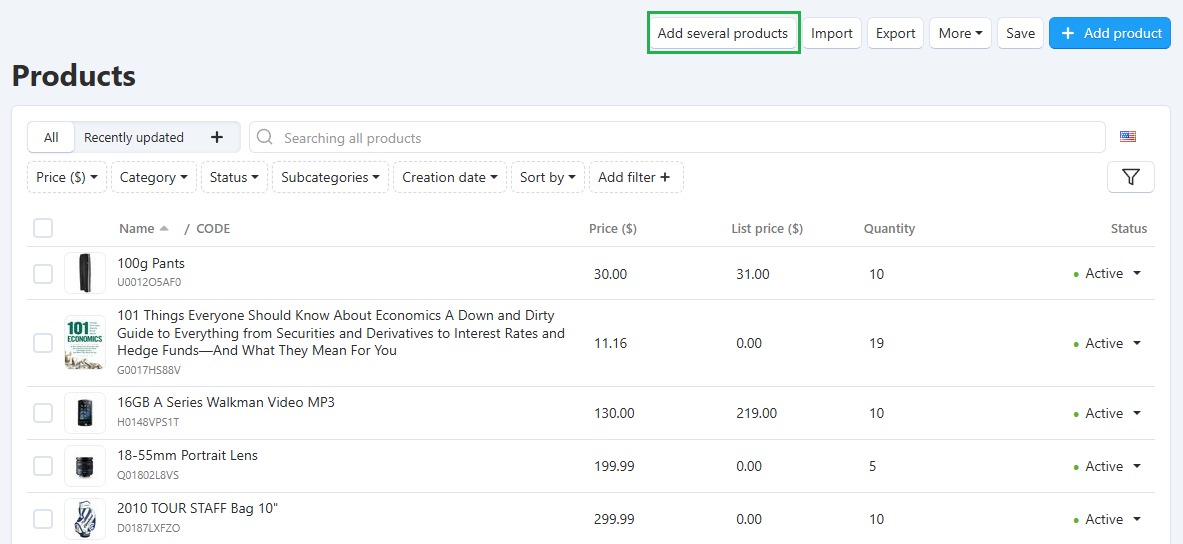Click product code H0148VPS1T
Viewport: 1183px width, 544px height.
148,422
